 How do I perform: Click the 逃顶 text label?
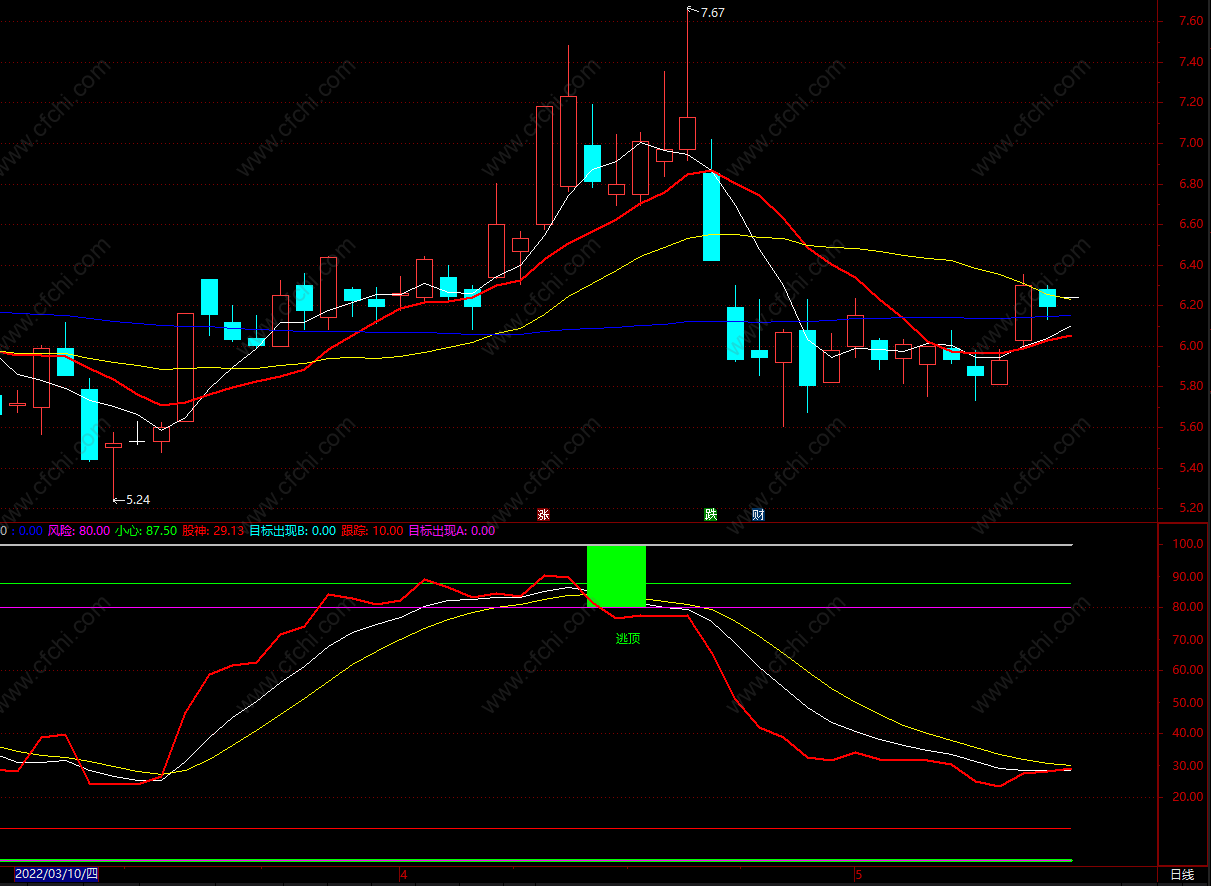(628, 638)
